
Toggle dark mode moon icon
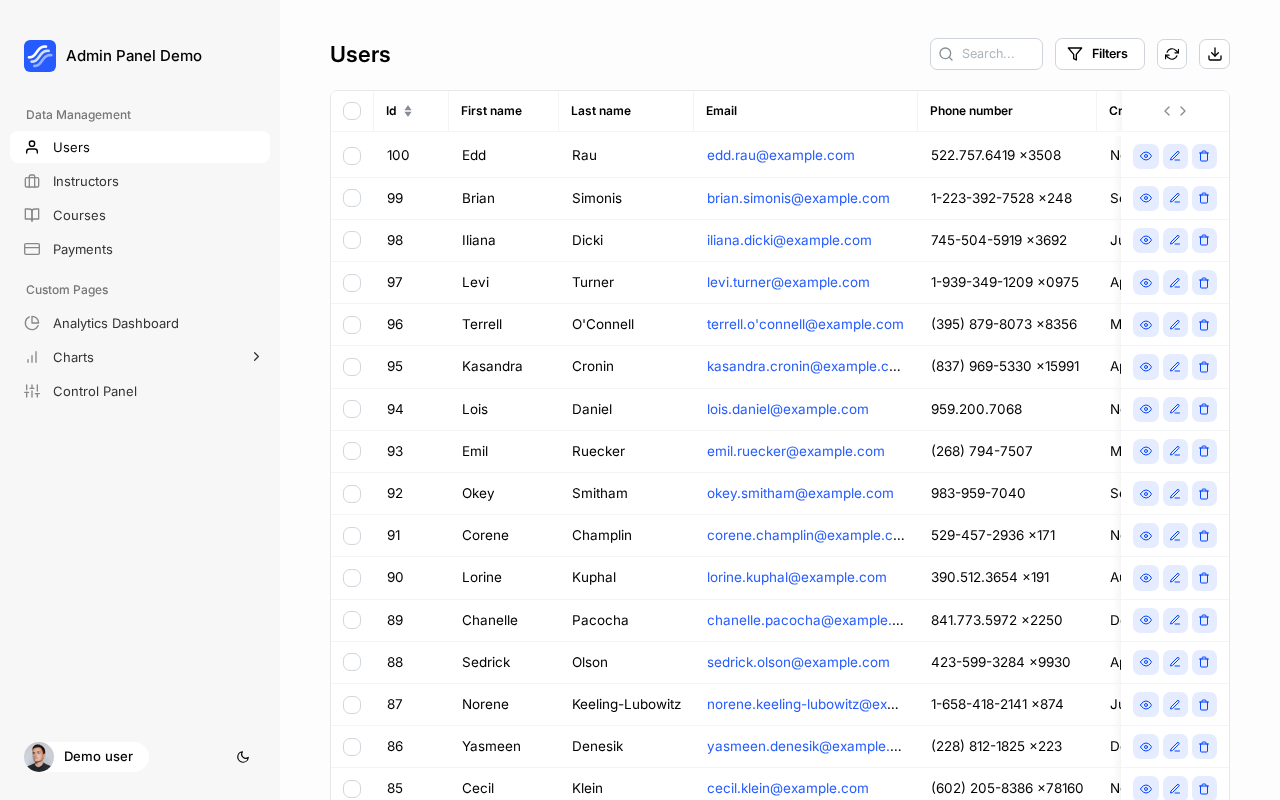pyautogui.click(x=243, y=757)
